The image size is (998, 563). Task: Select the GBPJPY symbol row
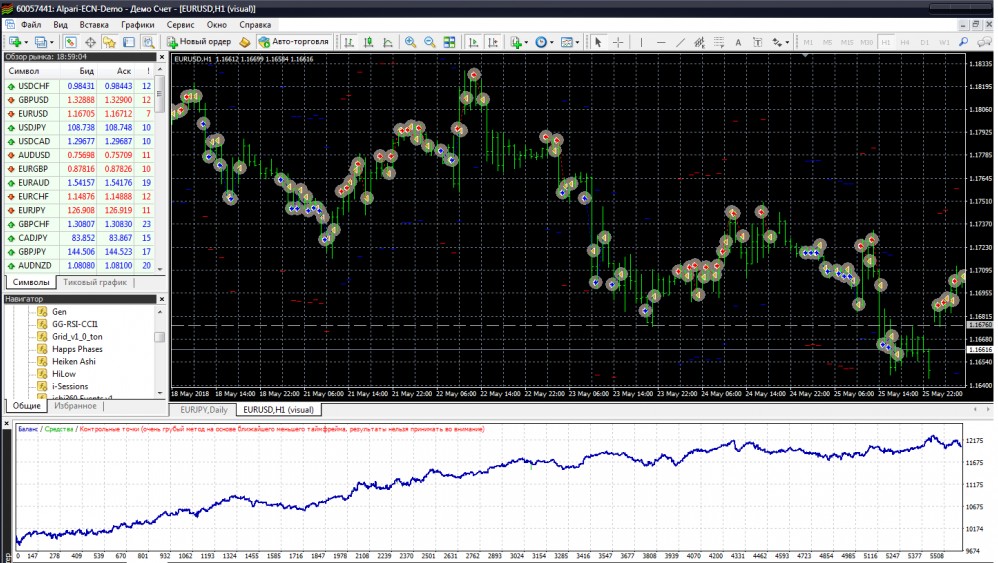coord(79,252)
